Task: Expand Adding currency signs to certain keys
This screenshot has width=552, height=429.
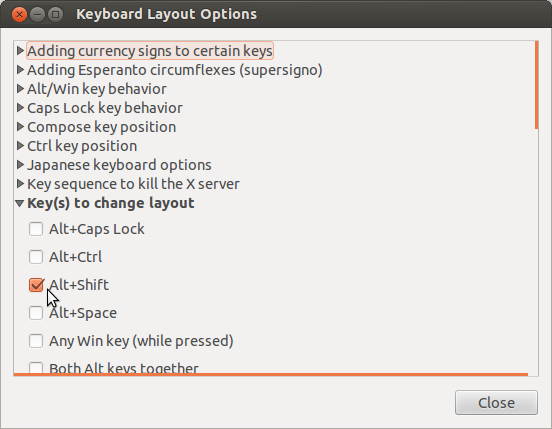Action: tap(20, 51)
